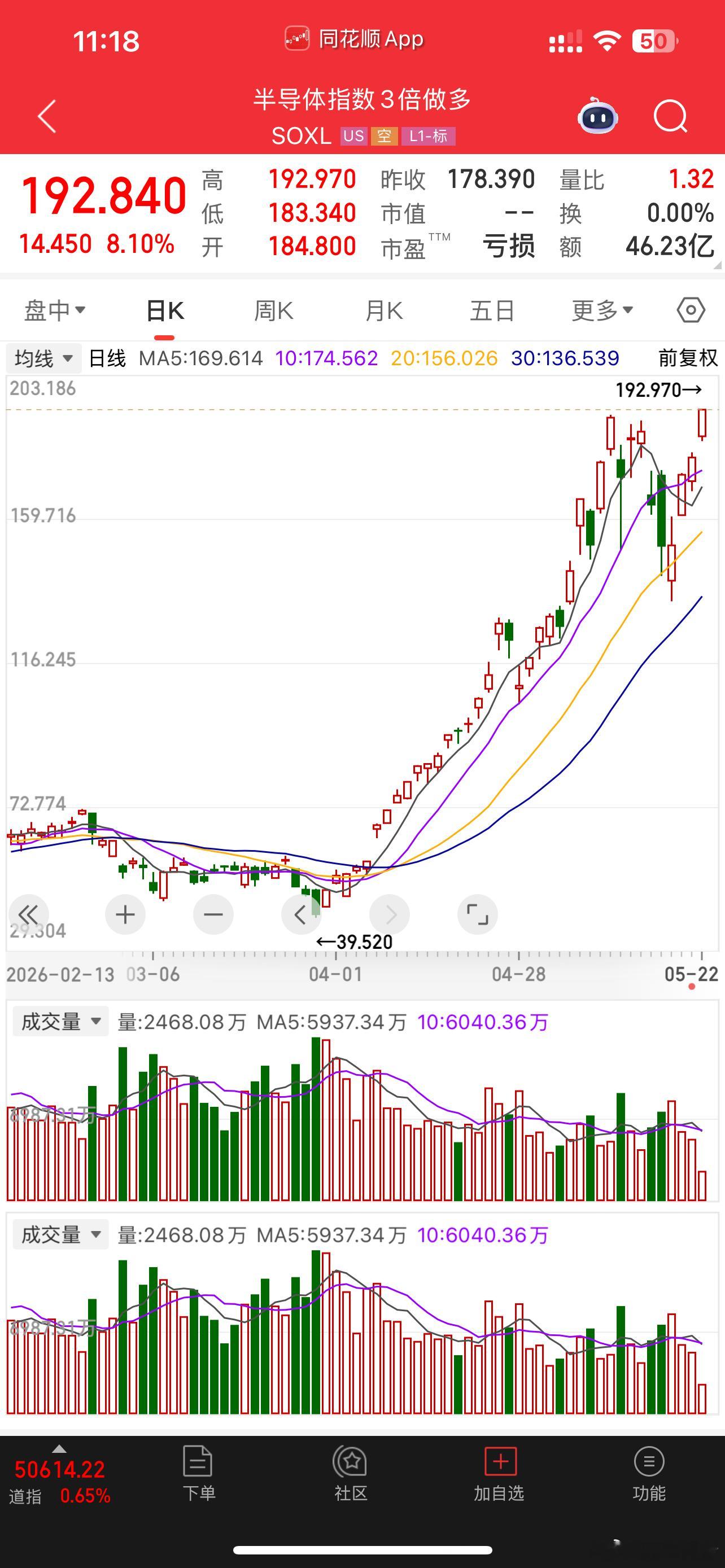This screenshot has height=1568, width=725.
Task: Tap the change percent 8.10%
Action: (x=141, y=244)
